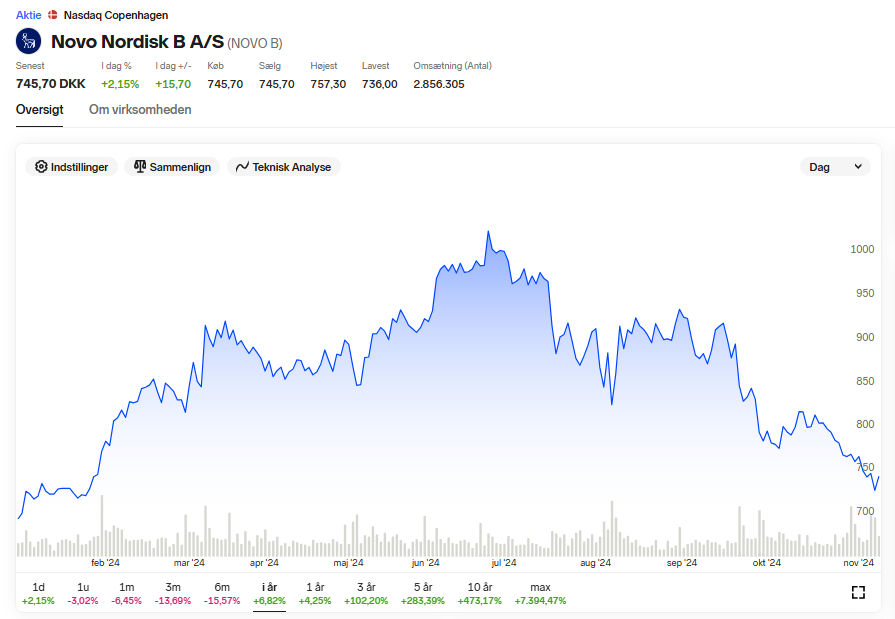Select the 1 år time range
Viewport: 895px width, 619px height.
point(315,593)
